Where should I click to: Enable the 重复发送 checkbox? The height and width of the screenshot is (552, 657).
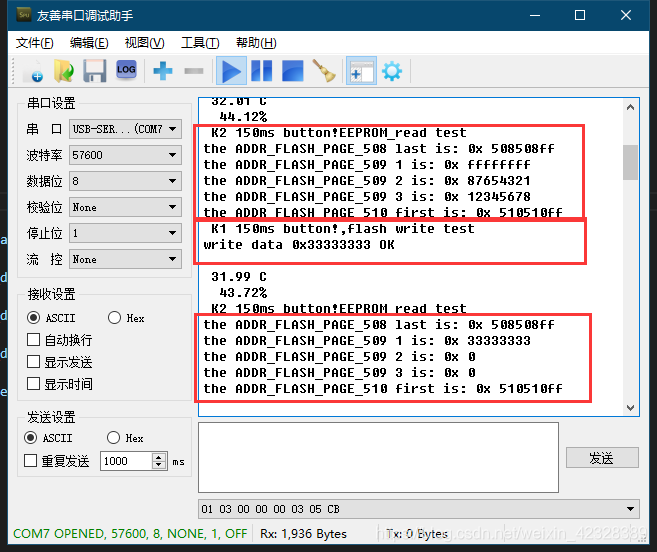[31, 461]
